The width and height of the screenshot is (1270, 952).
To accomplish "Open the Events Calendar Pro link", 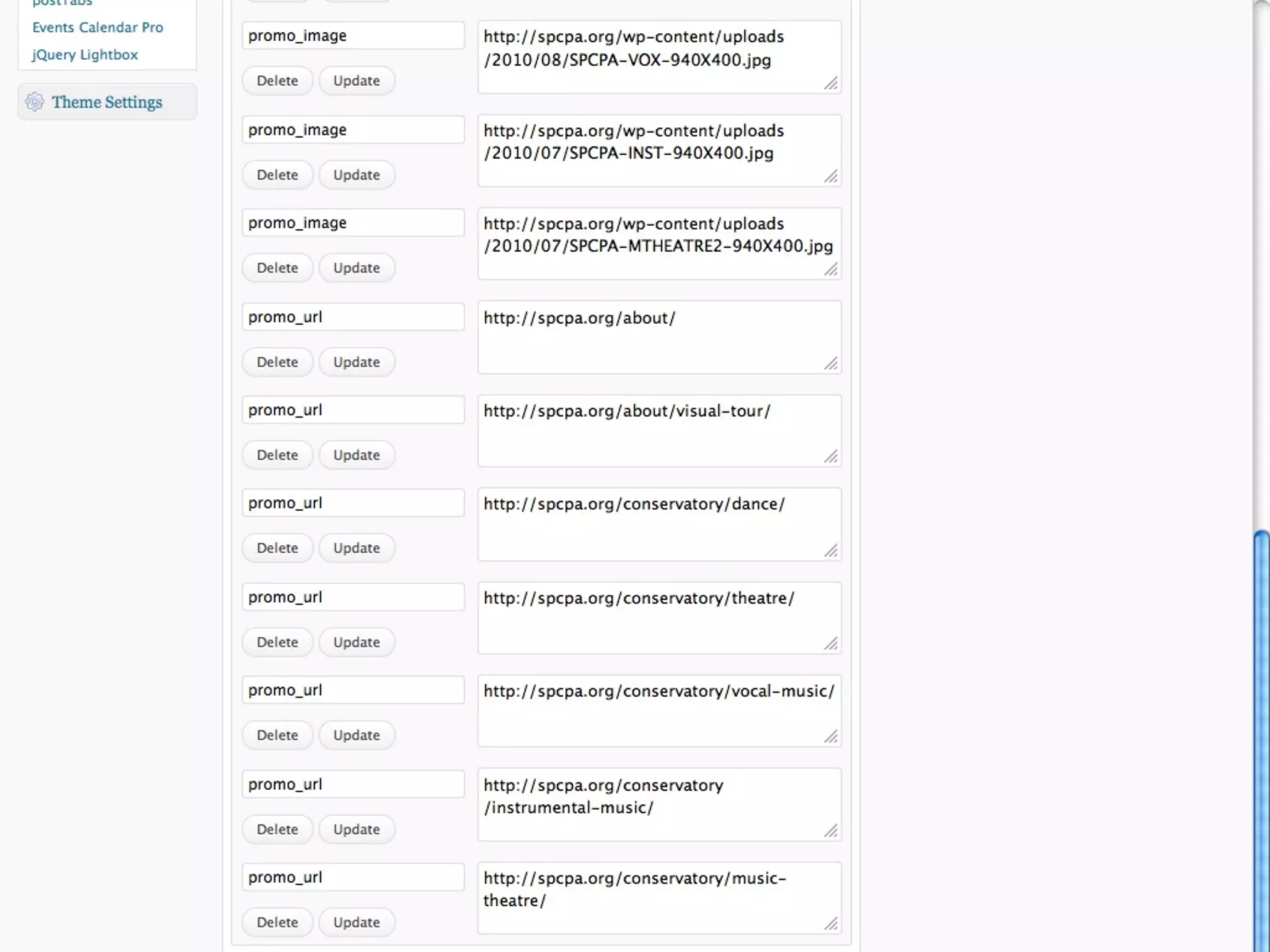I will tap(97, 27).
